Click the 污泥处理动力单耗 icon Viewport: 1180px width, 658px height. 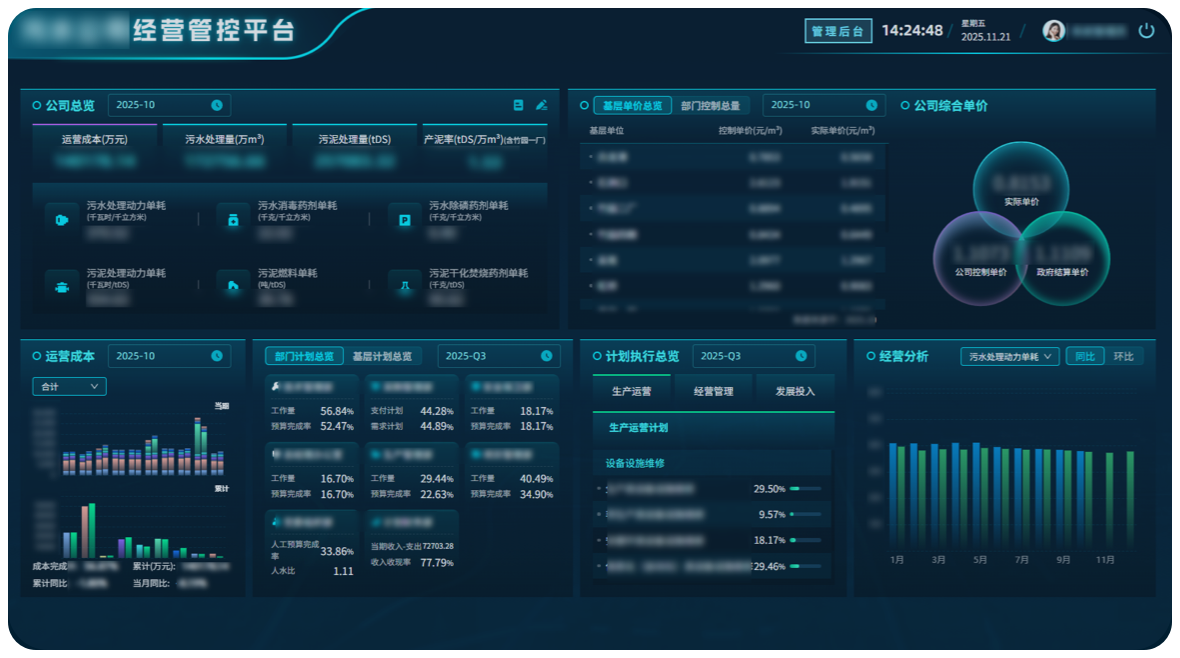(x=62, y=285)
